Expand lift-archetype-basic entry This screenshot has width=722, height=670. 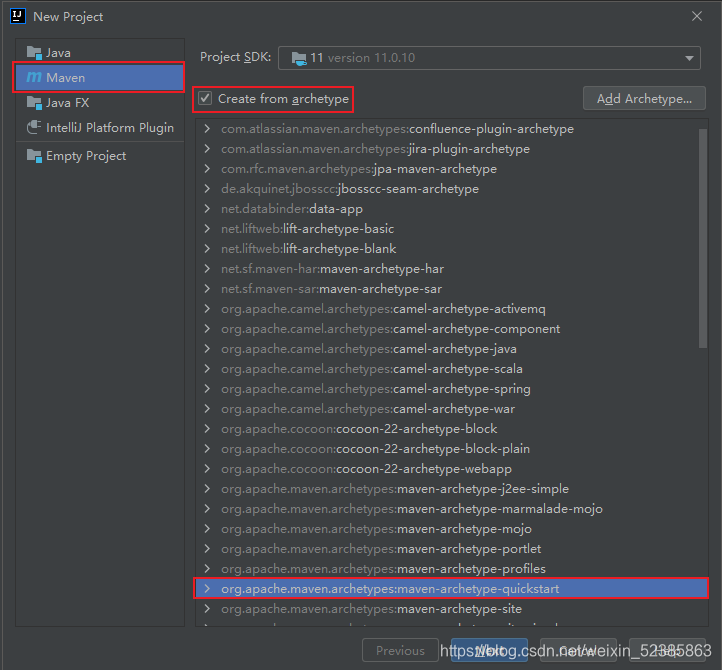point(207,228)
